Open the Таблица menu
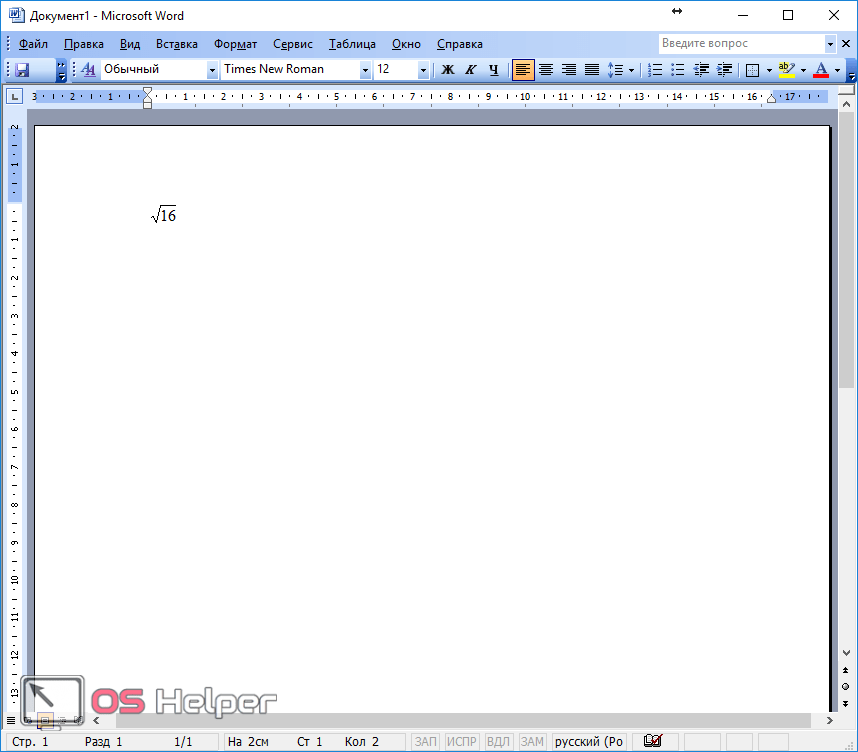The width and height of the screenshot is (858, 752). pyautogui.click(x=352, y=44)
